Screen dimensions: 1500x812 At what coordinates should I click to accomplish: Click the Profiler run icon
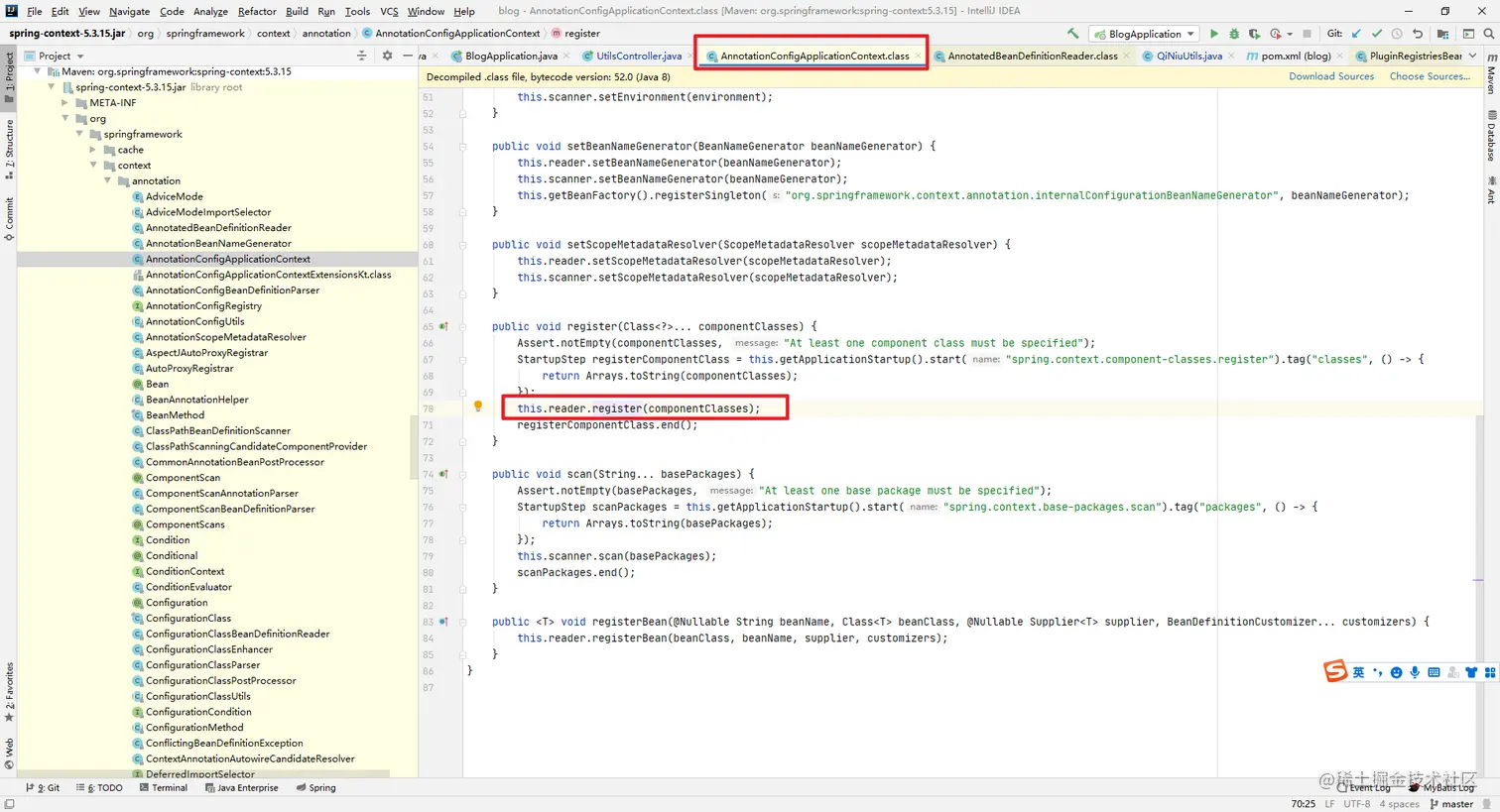point(1276,34)
